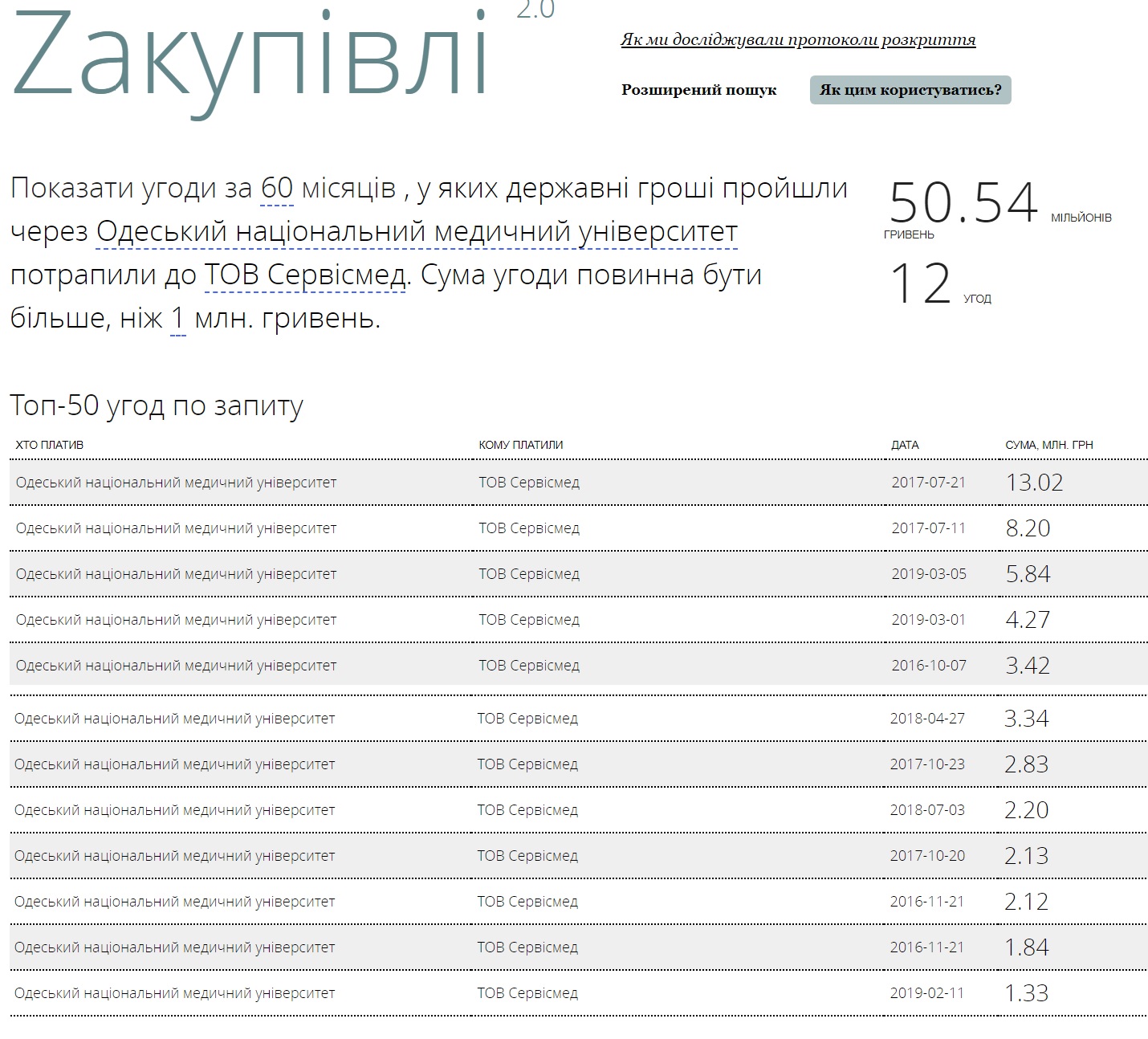The height and width of the screenshot is (1039, 1148).
Task: Change the 1 млн minimum sum value
Action: [x=178, y=319]
